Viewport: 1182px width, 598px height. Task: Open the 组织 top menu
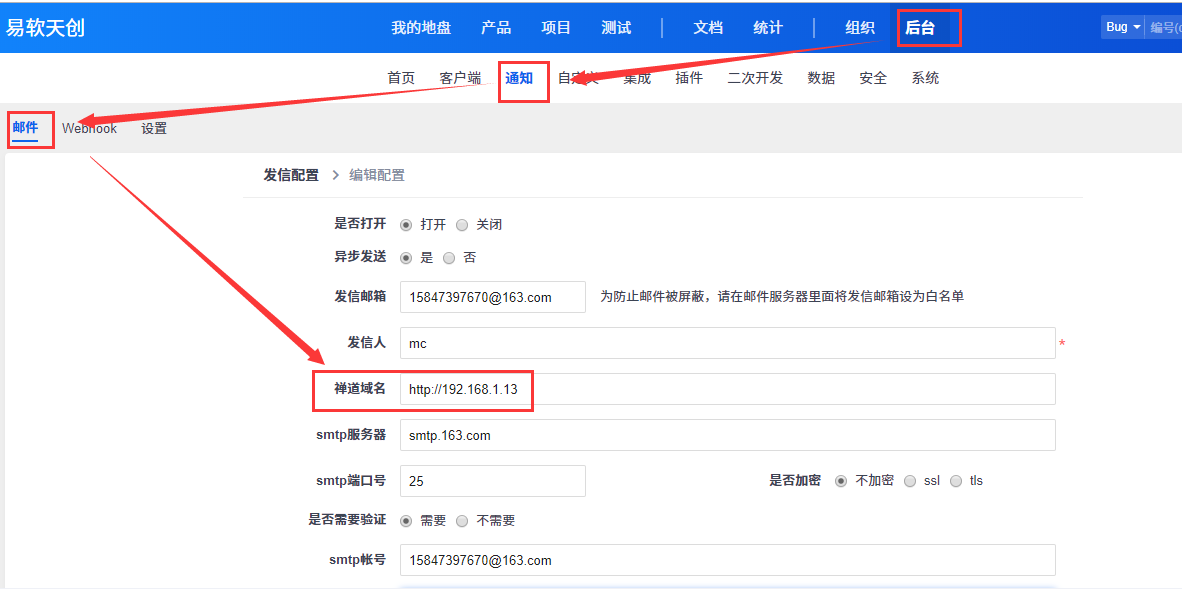859,28
